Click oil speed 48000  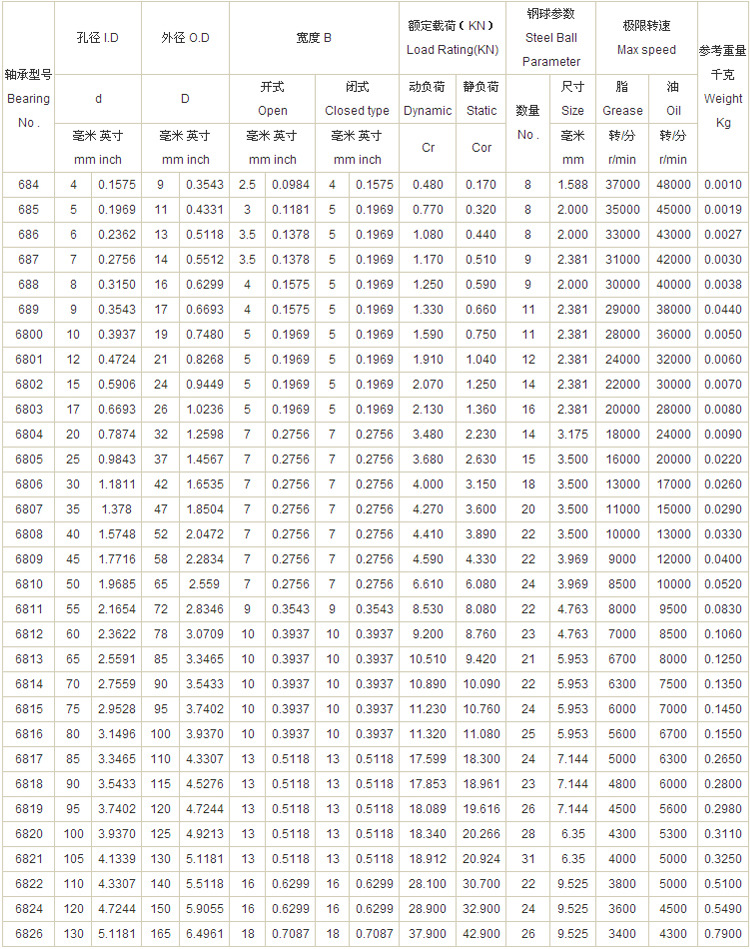pyautogui.click(x=673, y=185)
